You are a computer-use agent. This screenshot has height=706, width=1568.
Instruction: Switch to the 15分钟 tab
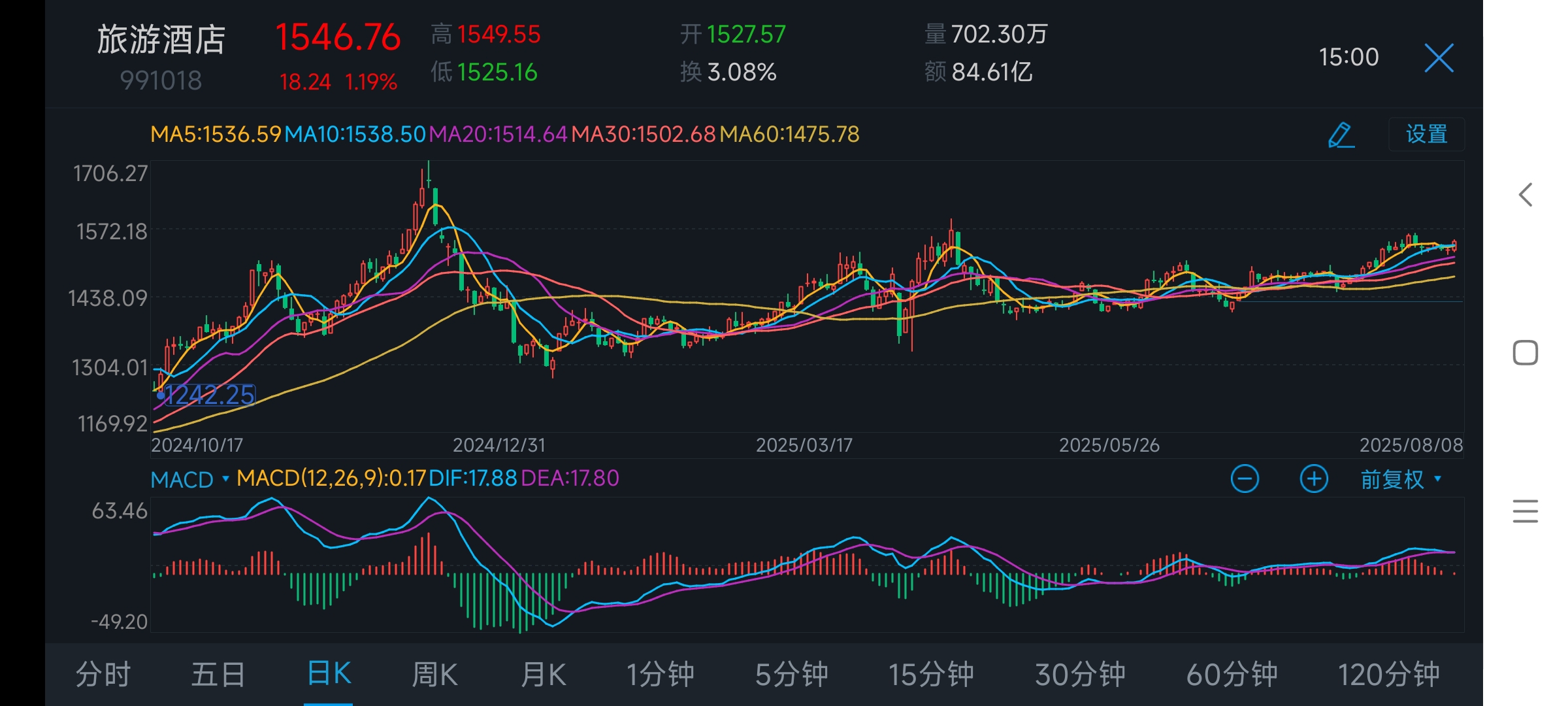click(931, 674)
